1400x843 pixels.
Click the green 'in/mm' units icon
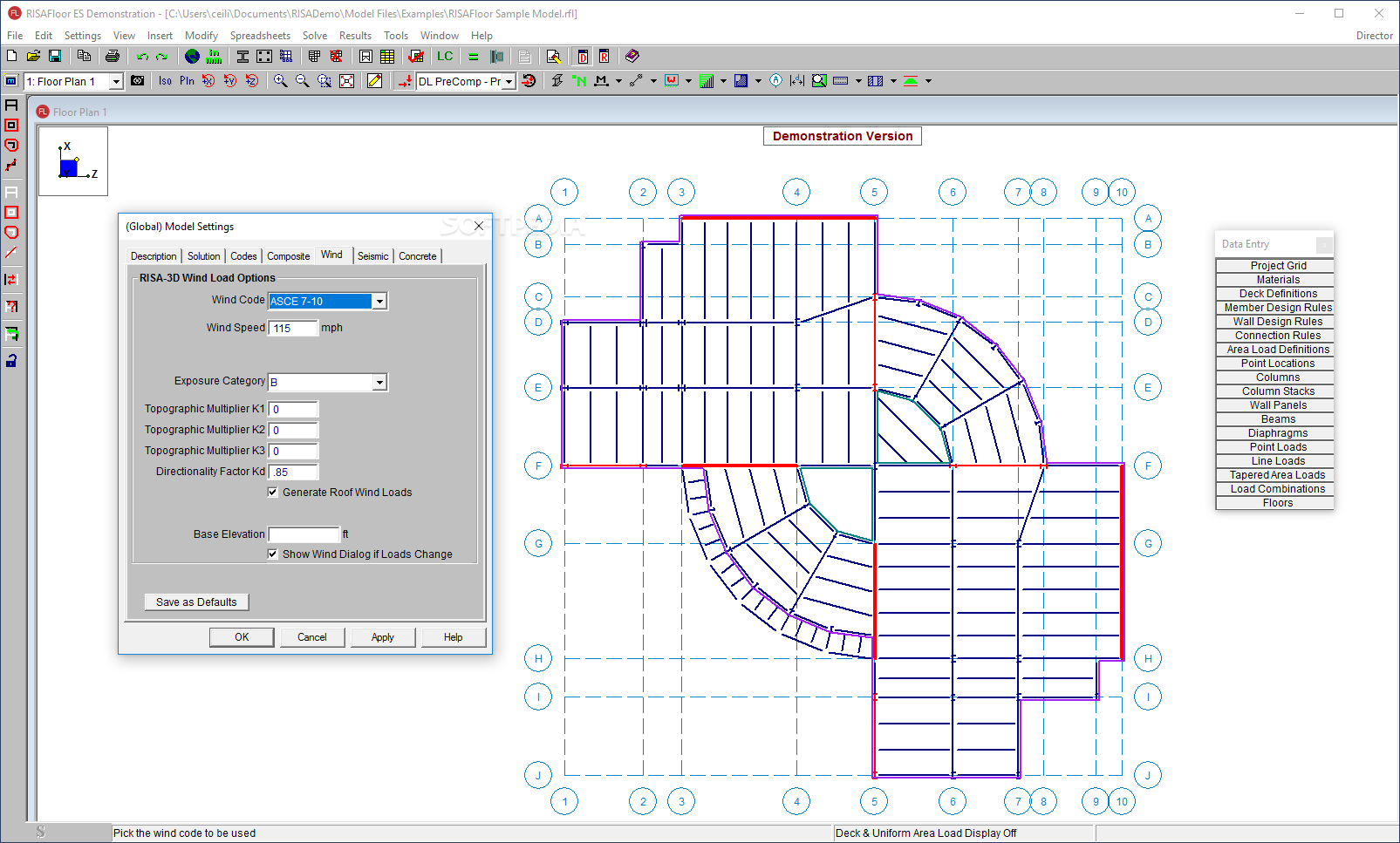[214, 56]
